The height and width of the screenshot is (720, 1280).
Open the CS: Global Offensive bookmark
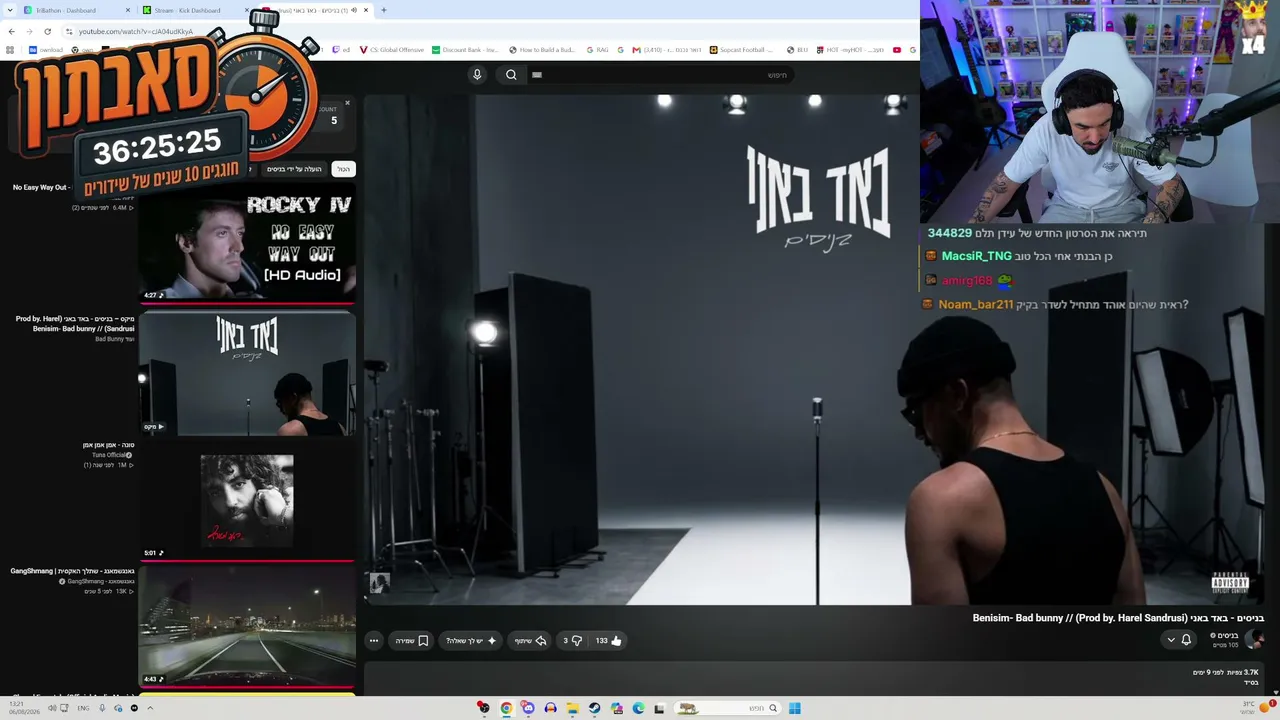point(391,50)
